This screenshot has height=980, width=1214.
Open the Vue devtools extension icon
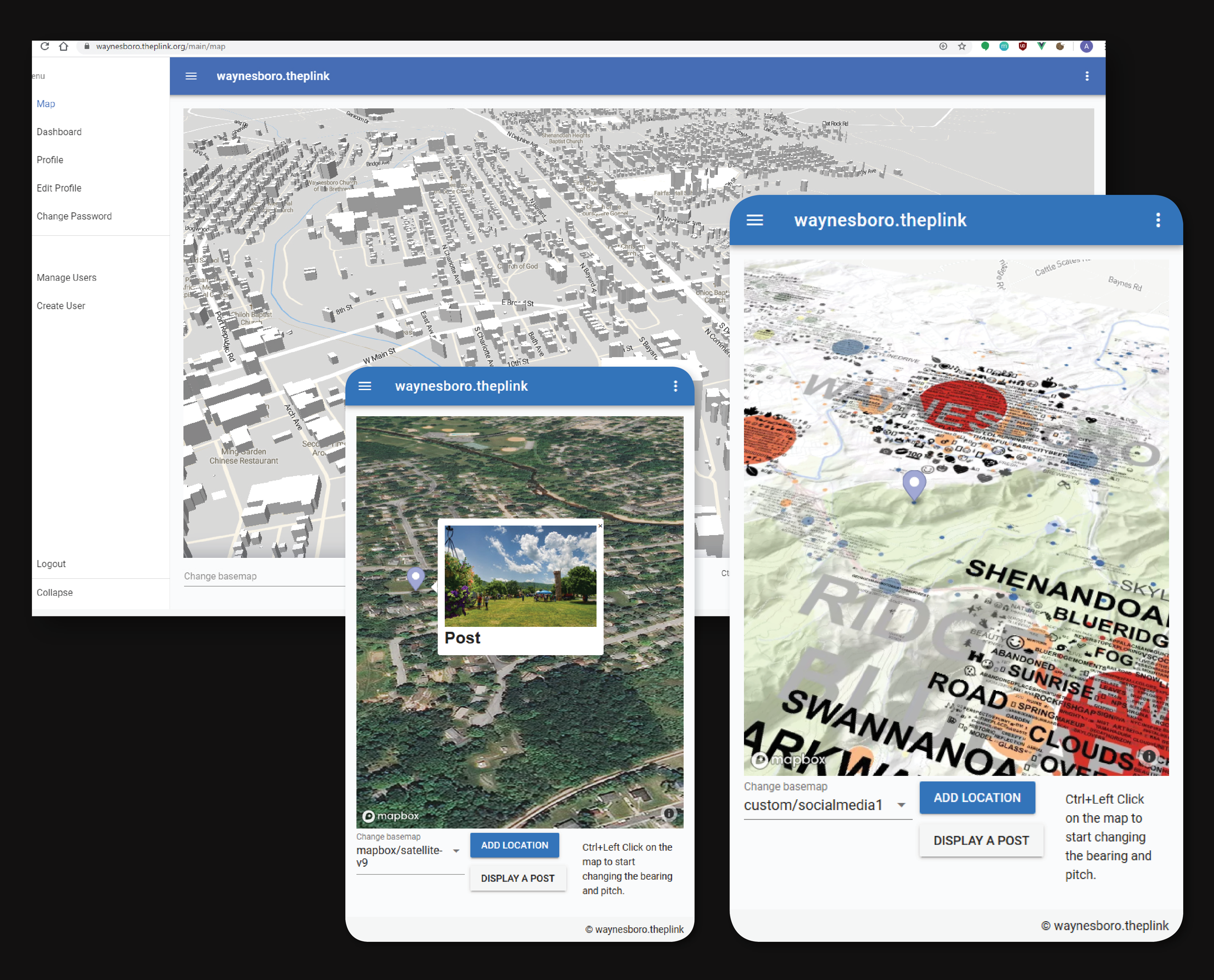1042,46
